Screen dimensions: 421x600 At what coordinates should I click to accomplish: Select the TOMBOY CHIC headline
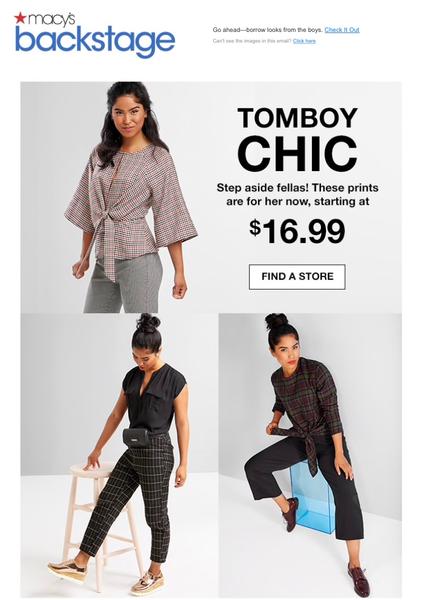(297, 139)
